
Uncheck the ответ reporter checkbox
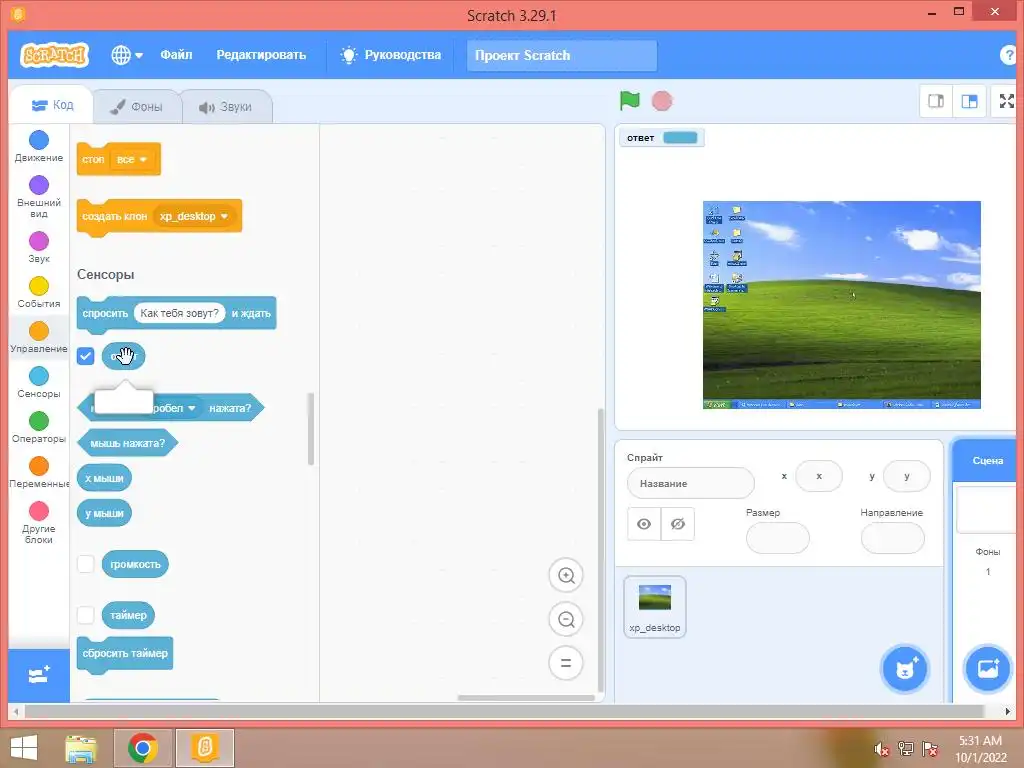tap(86, 356)
